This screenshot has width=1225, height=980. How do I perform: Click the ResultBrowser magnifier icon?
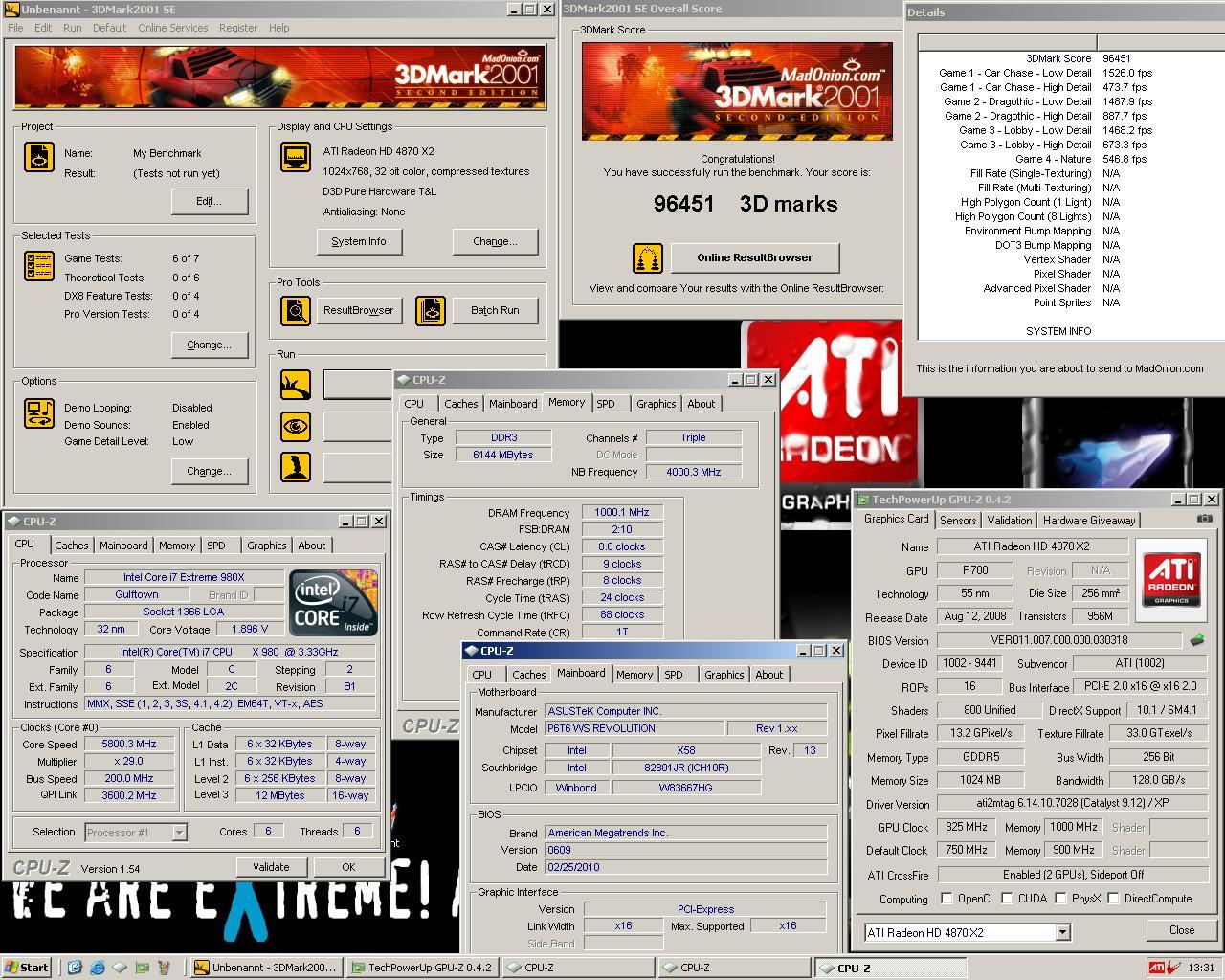(x=296, y=310)
